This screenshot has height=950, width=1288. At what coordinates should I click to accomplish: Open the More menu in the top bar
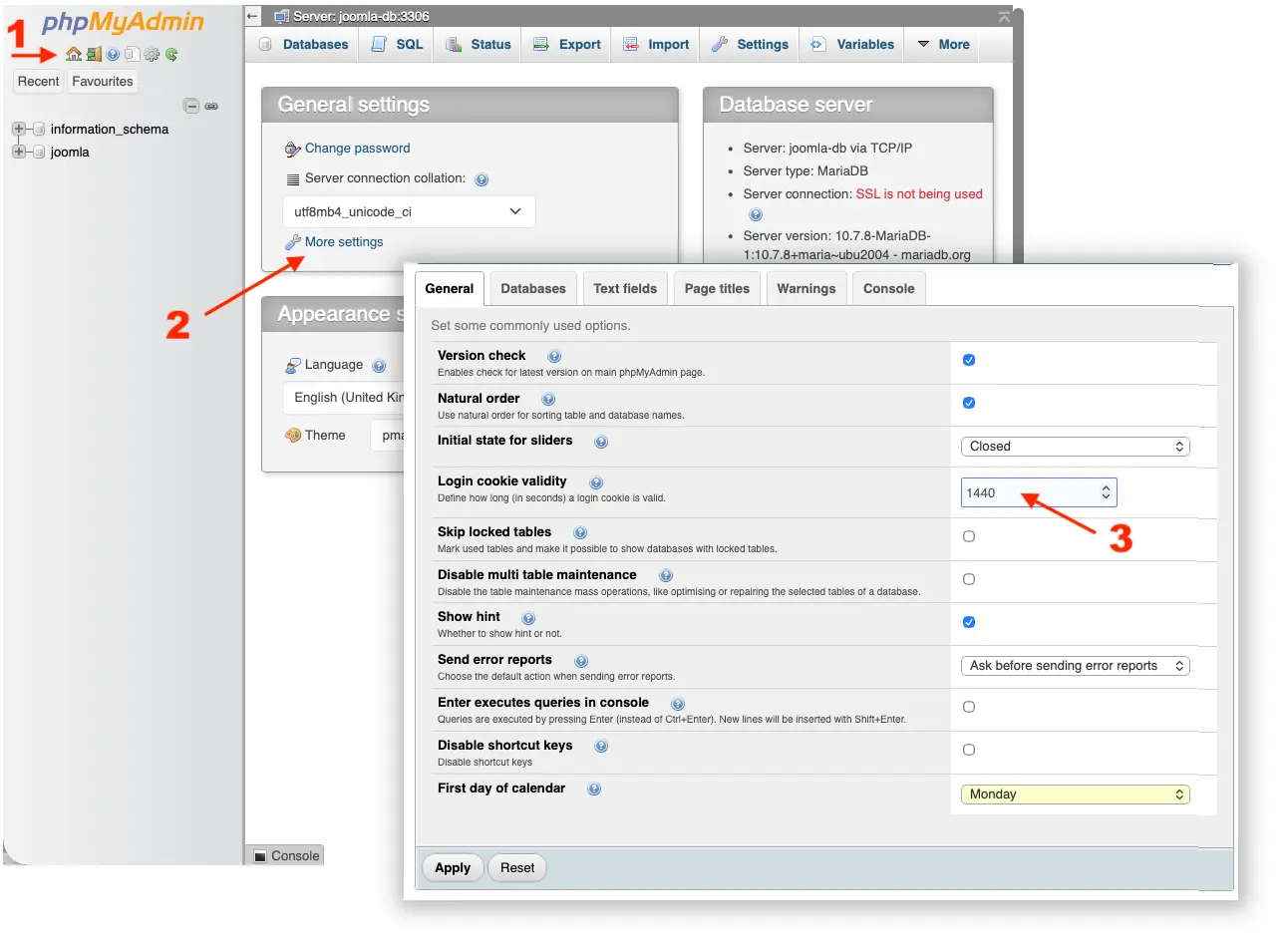click(943, 44)
